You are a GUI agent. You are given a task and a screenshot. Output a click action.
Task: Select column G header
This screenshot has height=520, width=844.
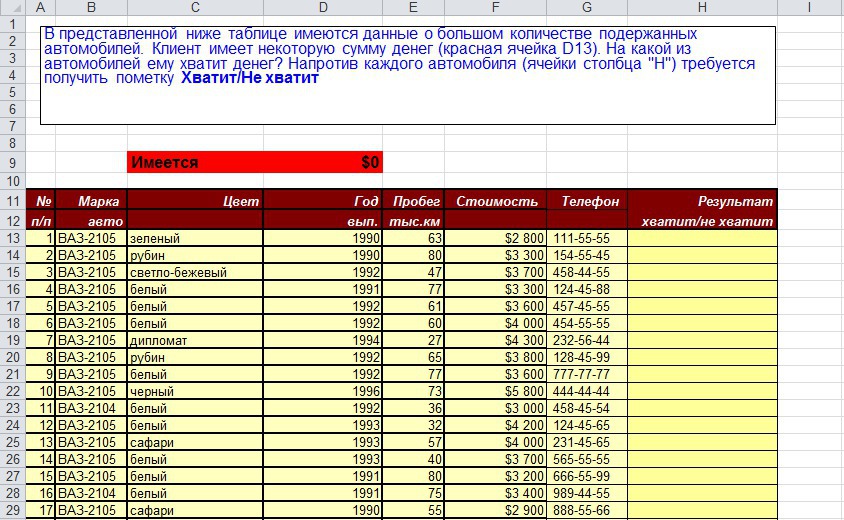tap(587, 8)
